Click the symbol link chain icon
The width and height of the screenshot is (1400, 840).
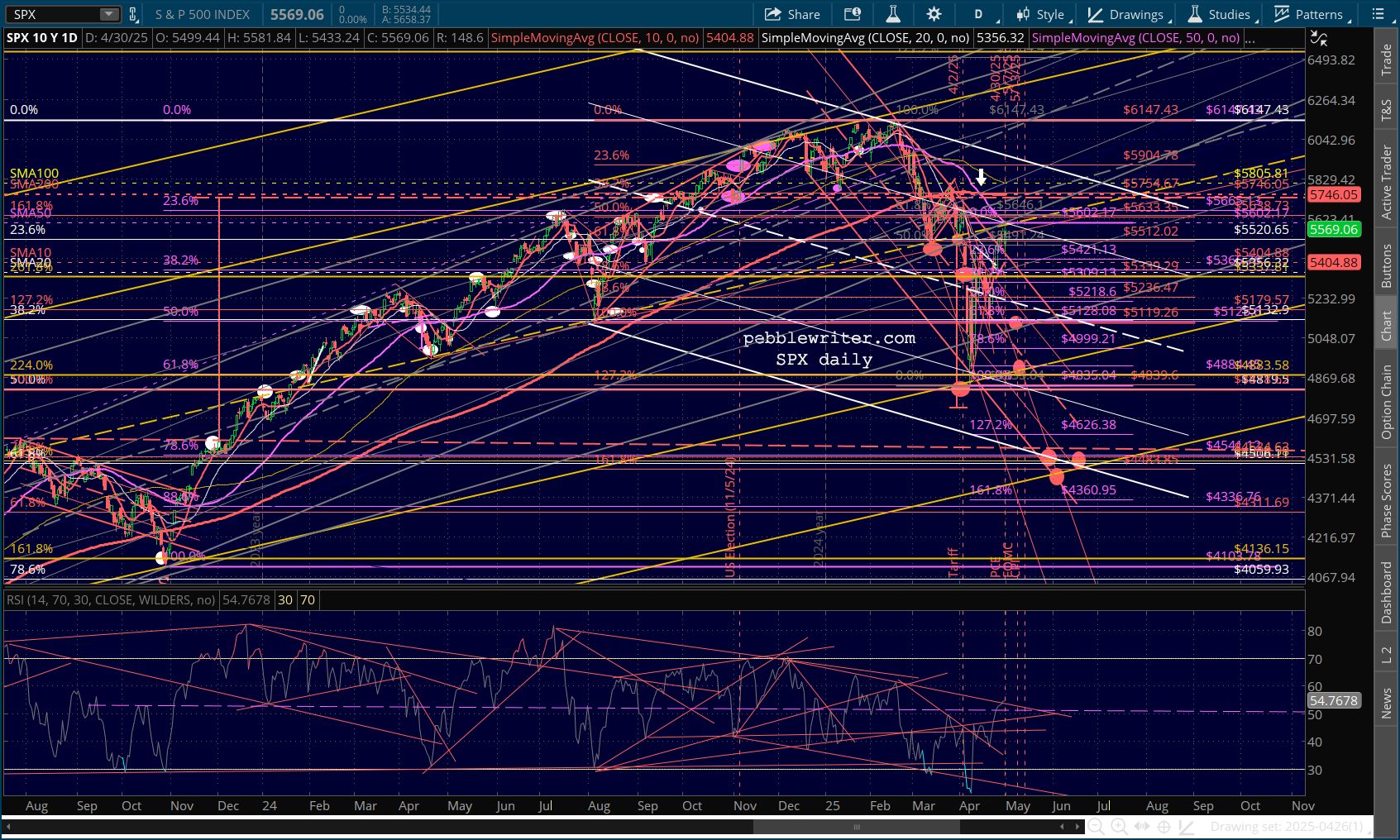[132, 14]
